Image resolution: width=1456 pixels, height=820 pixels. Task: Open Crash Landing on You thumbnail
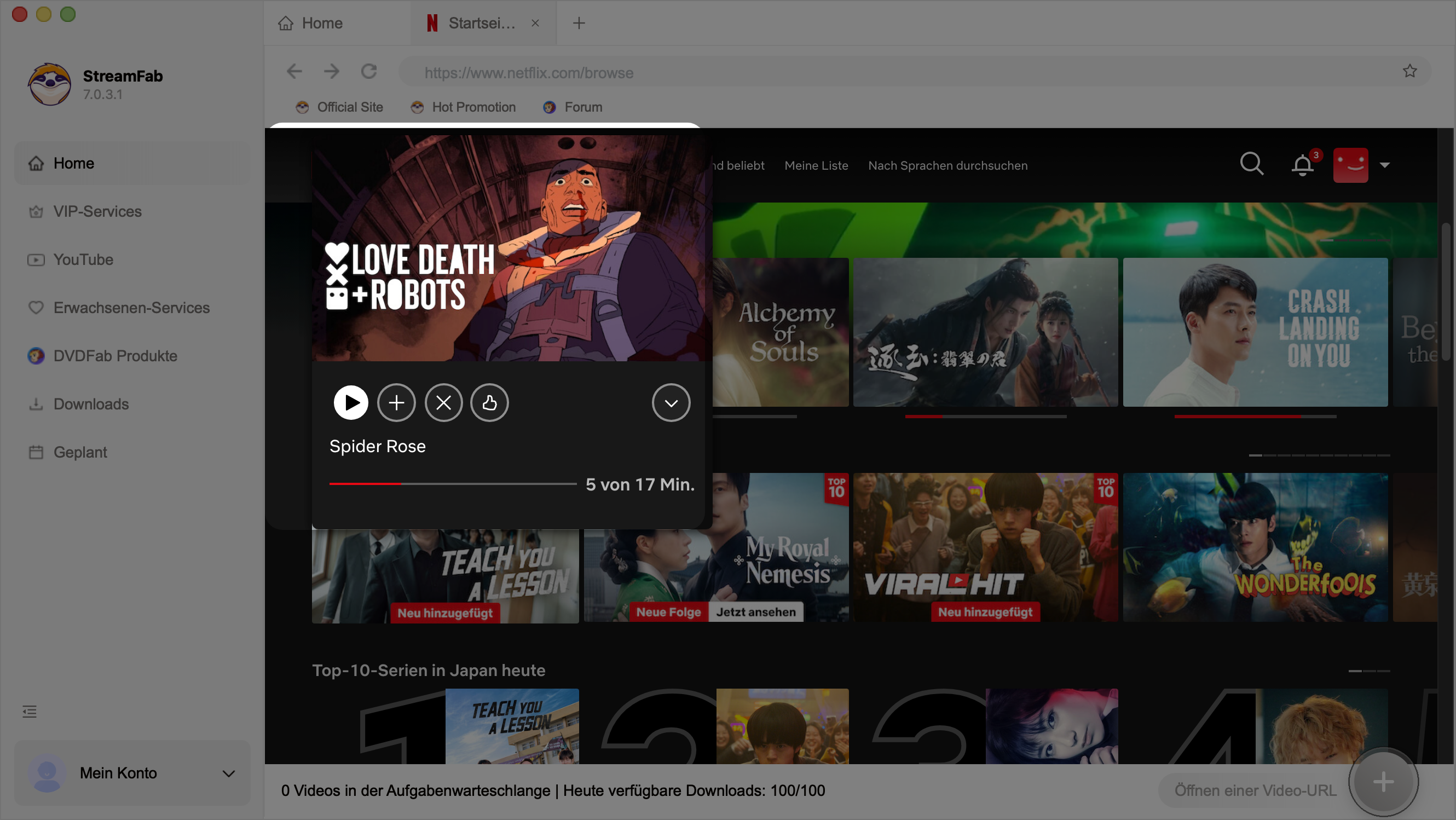point(1255,332)
